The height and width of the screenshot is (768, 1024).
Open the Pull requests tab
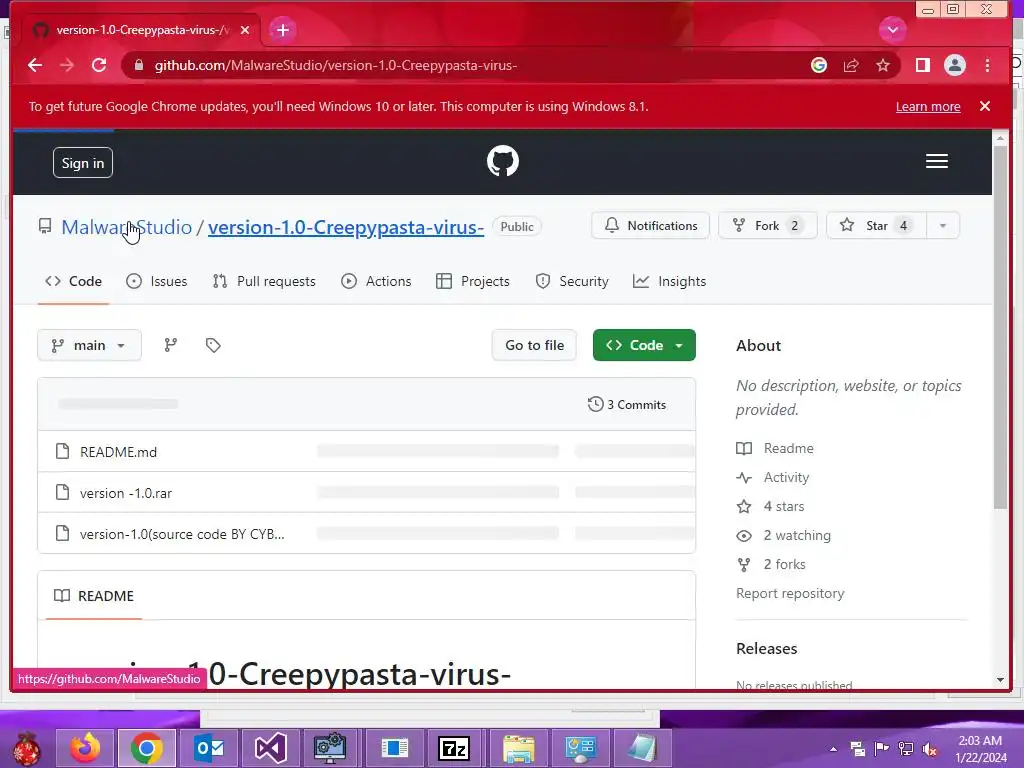(264, 281)
